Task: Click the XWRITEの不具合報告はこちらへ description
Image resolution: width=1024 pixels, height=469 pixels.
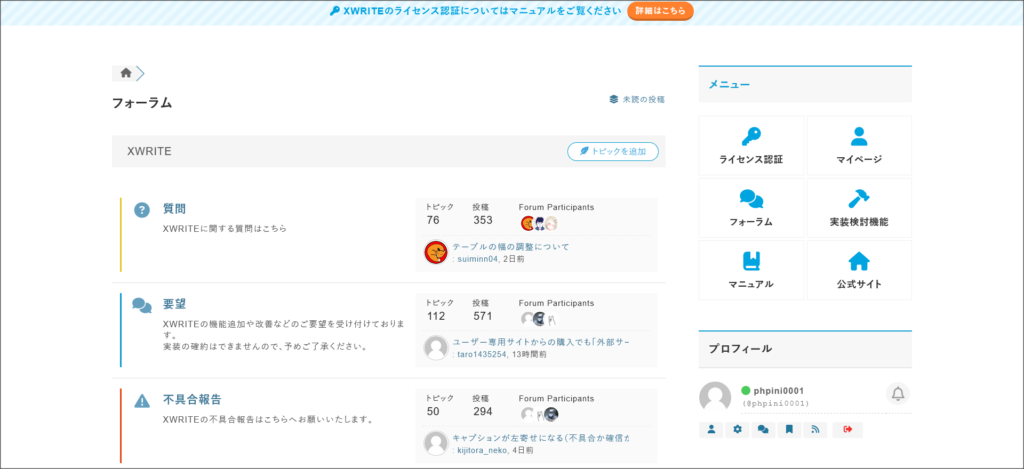Action: pyautogui.click(x=268, y=419)
